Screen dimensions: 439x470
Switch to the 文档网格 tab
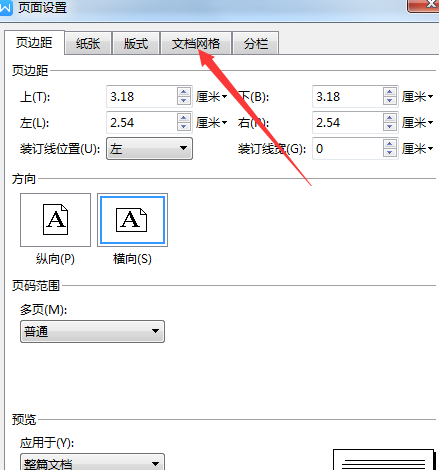point(196,43)
